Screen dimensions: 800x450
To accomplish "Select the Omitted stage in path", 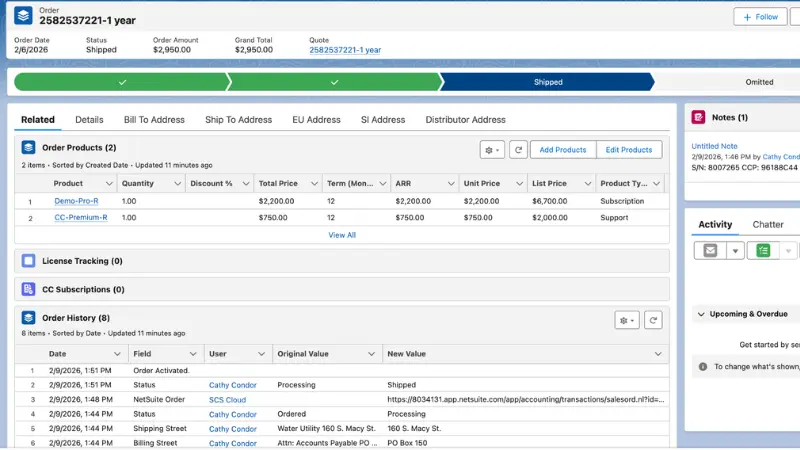I will tap(759, 82).
